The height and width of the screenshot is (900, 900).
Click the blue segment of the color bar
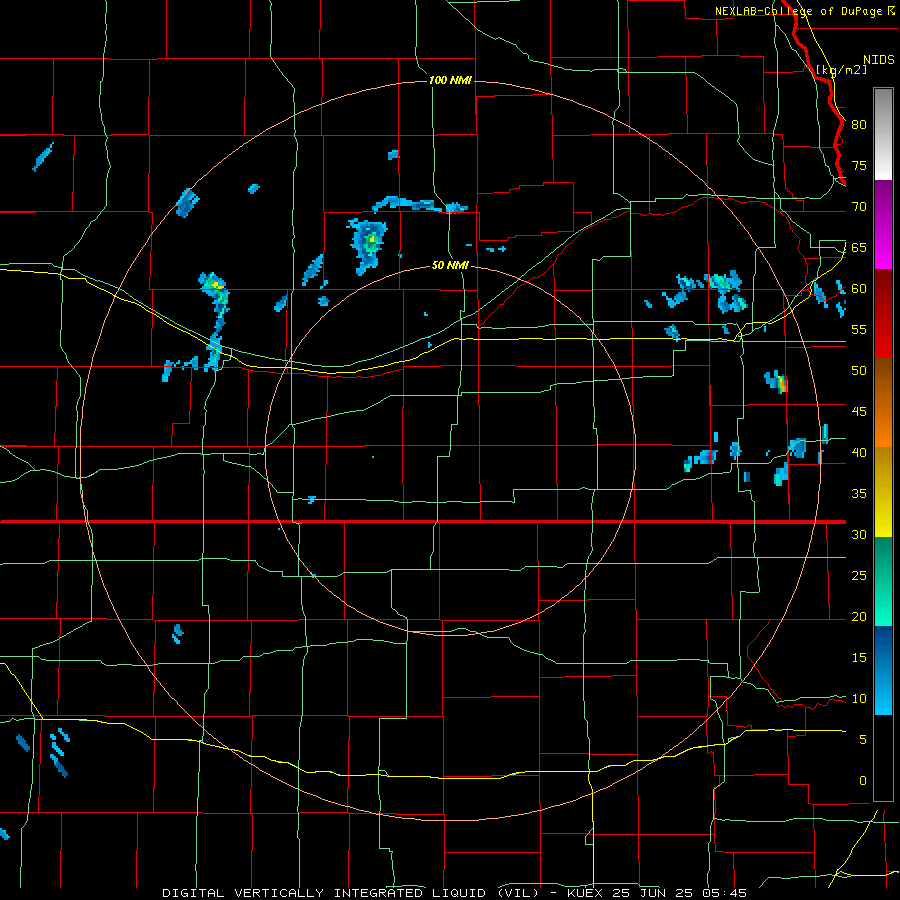[x=883, y=670]
